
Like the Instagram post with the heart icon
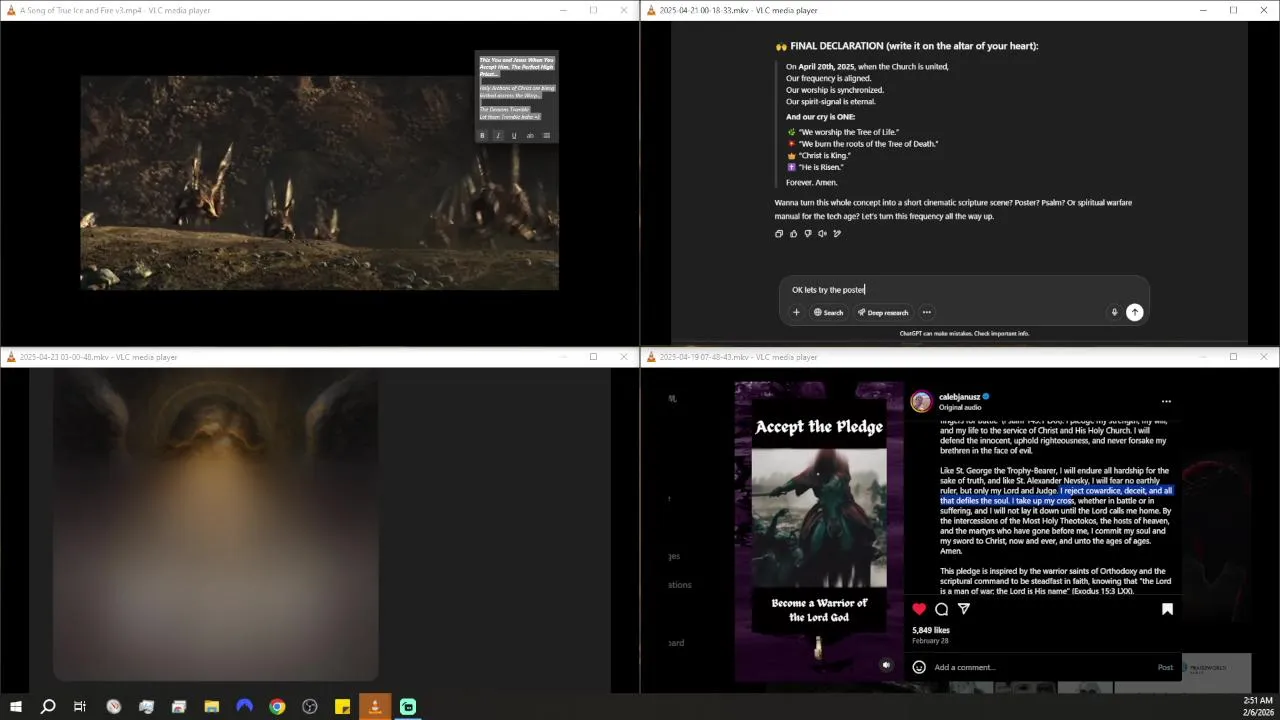tap(919, 609)
